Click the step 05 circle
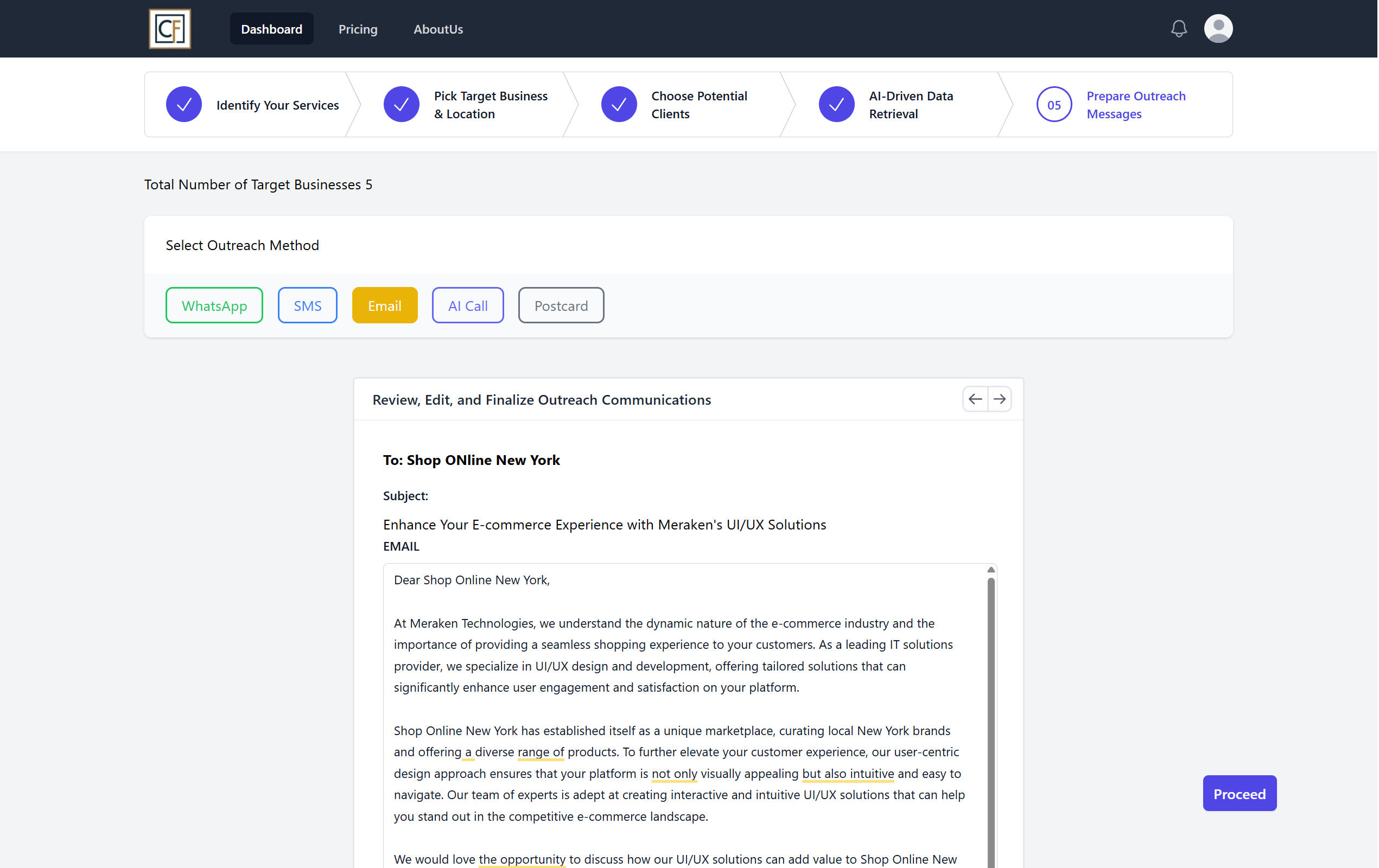Screen dimensions: 1379x868 click(x=1054, y=104)
